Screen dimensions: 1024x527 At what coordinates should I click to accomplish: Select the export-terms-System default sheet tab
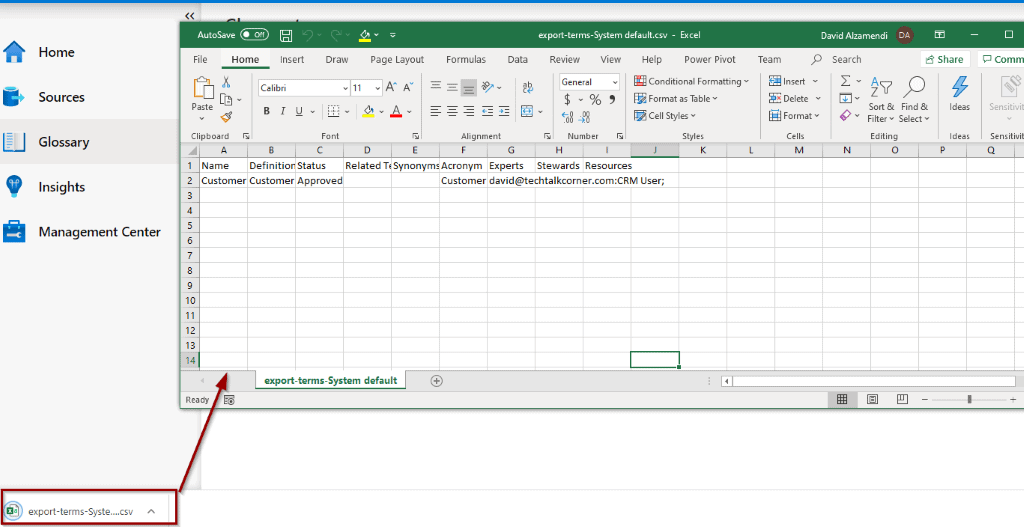point(330,381)
